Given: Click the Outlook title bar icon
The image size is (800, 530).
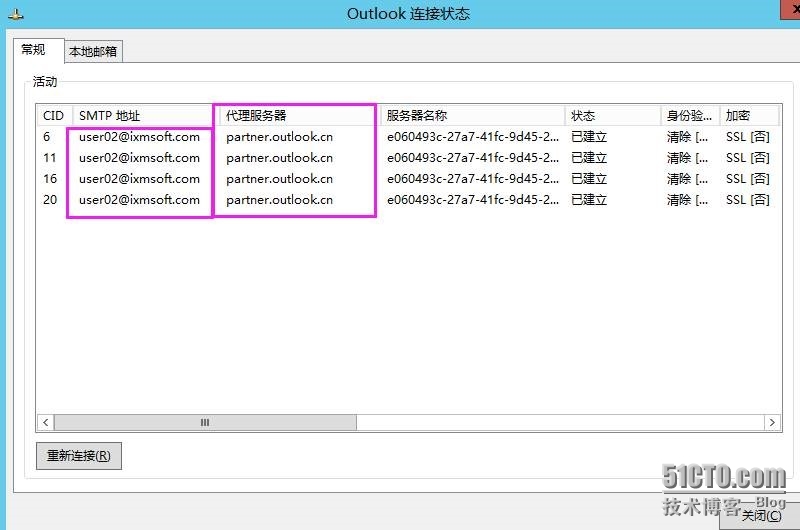Looking at the screenshot, I should [x=16, y=15].
